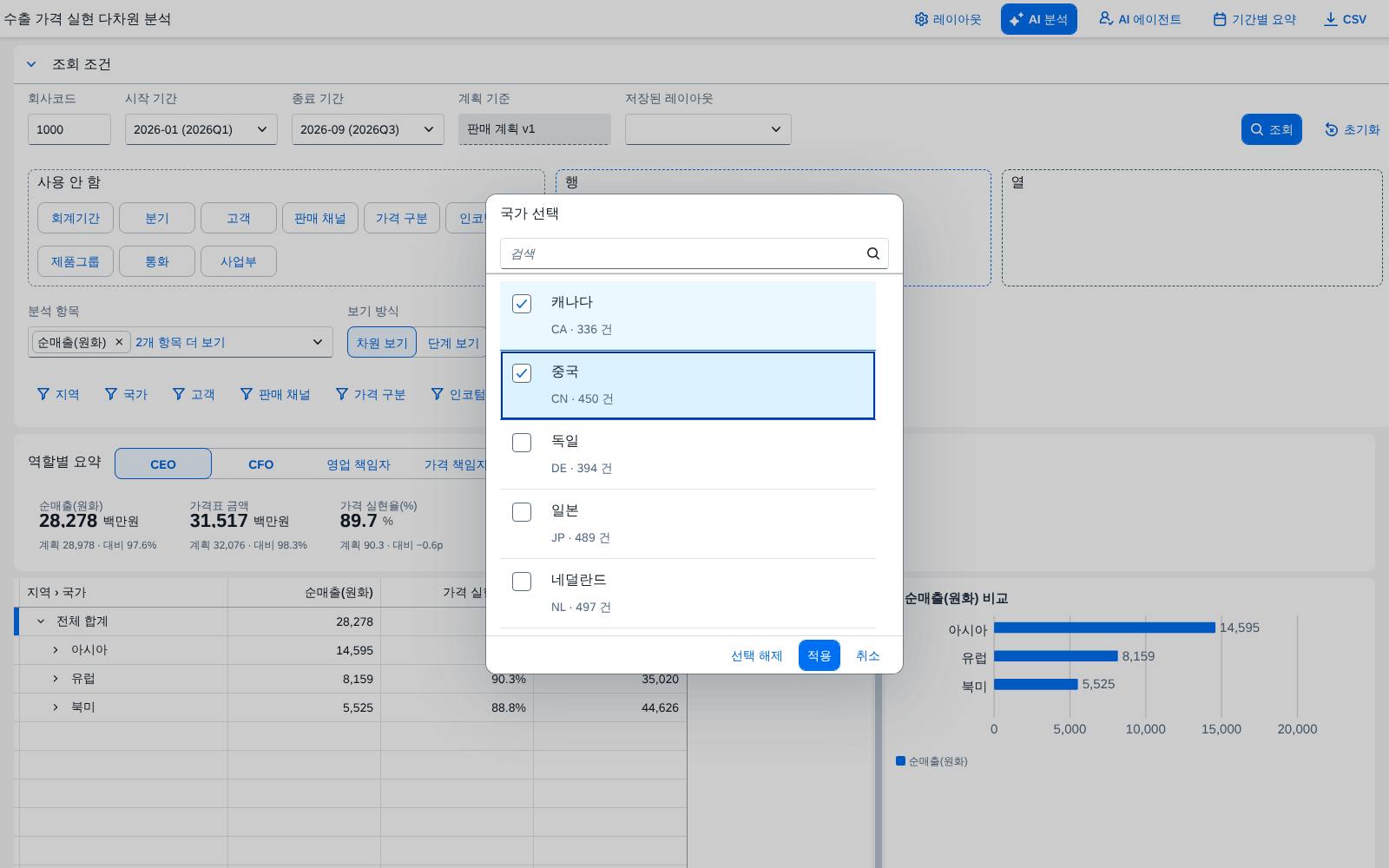This screenshot has width=1389, height=868.
Task: Open the 가격 구분 filter funnel
Action: pyautogui.click(x=370, y=394)
